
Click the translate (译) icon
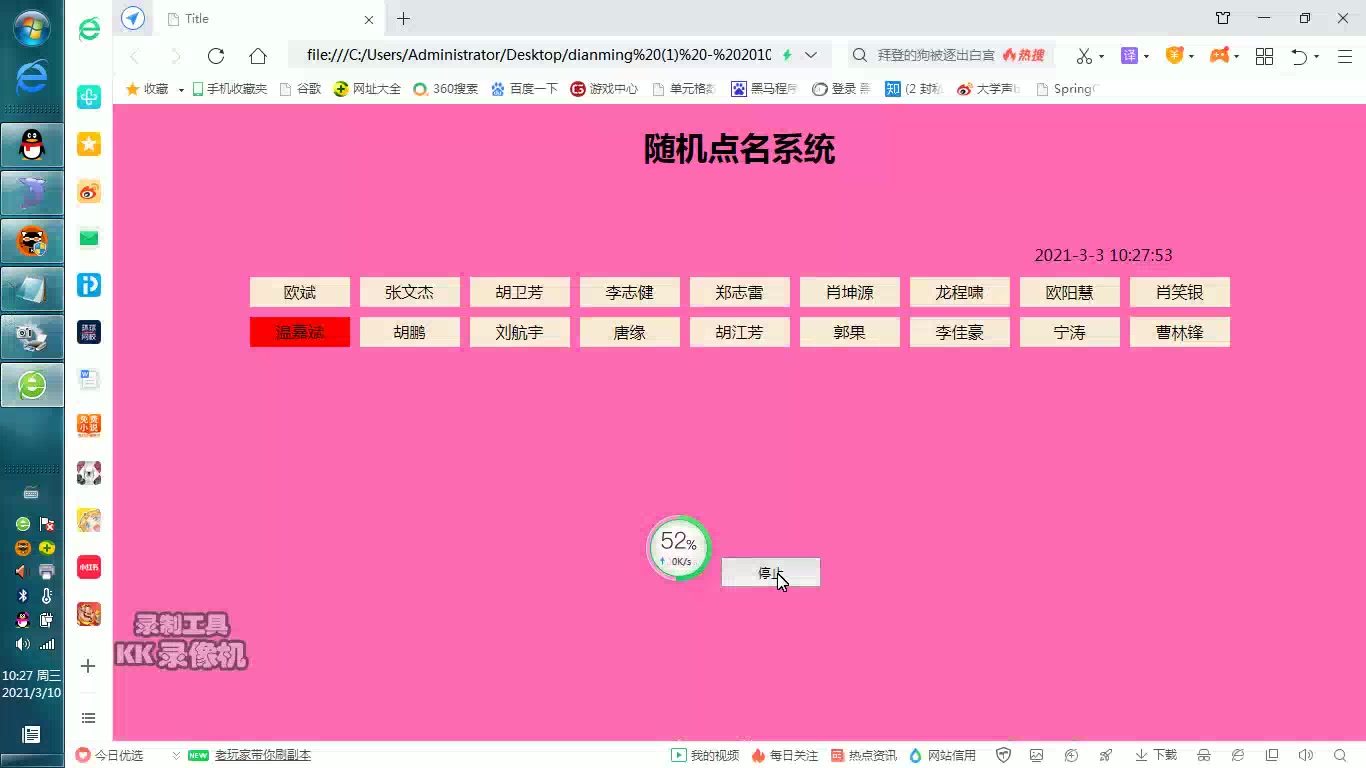tap(1128, 56)
